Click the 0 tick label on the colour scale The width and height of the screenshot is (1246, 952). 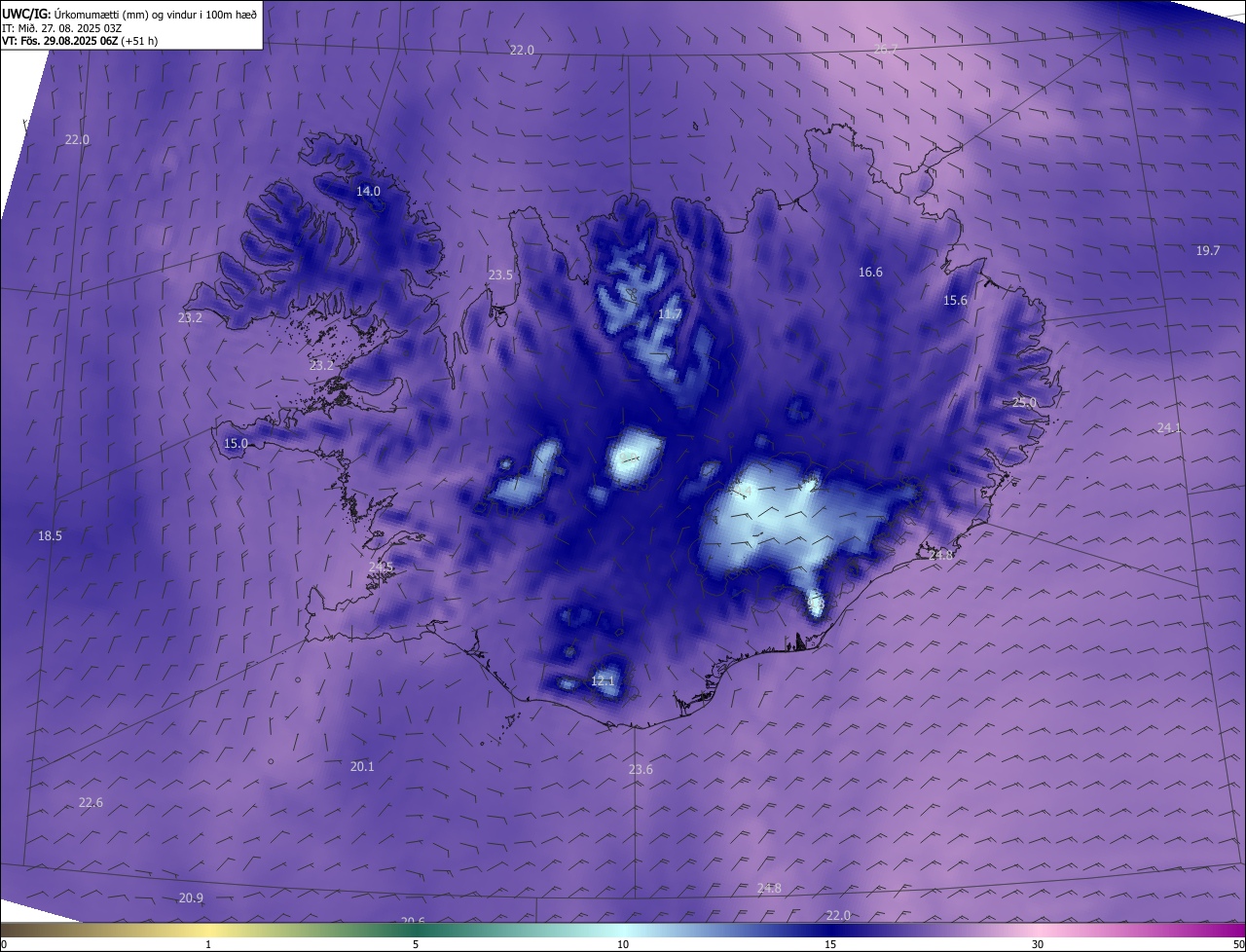tap(4, 944)
